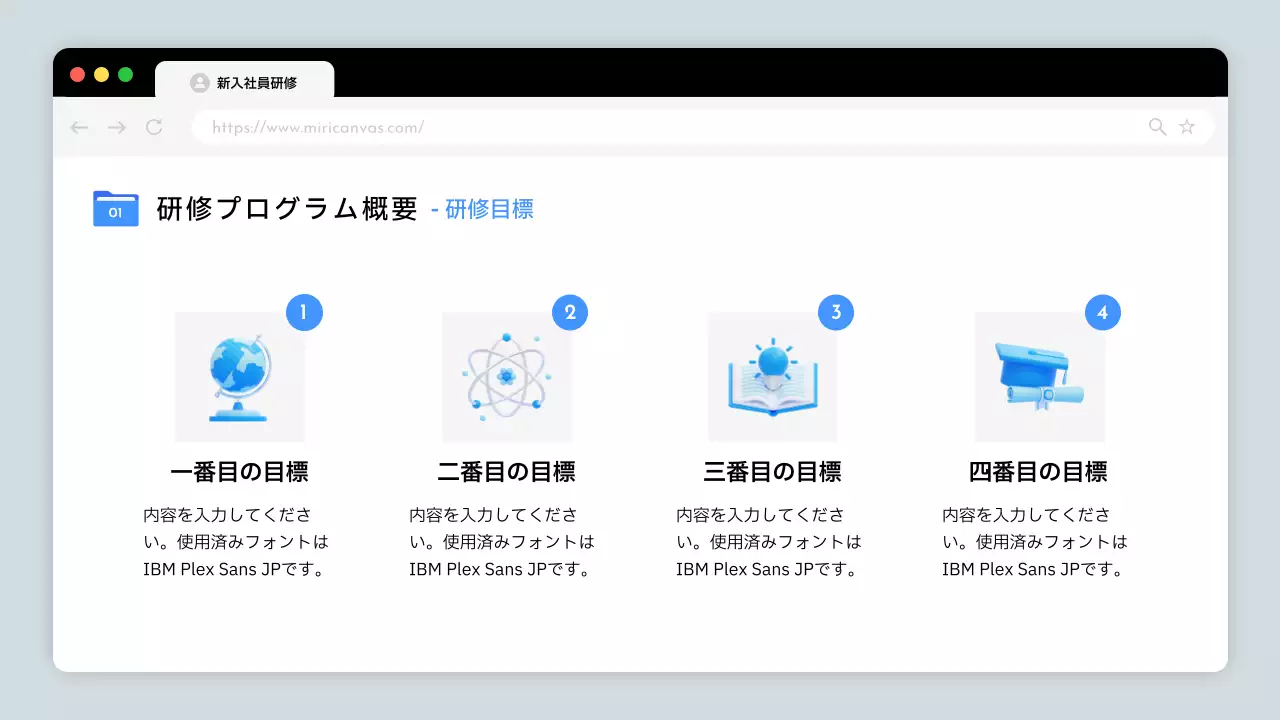Screen dimensions: 1280x720
Task: Select the numbered badge 3 on the book card
Action: click(x=836, y=312)
